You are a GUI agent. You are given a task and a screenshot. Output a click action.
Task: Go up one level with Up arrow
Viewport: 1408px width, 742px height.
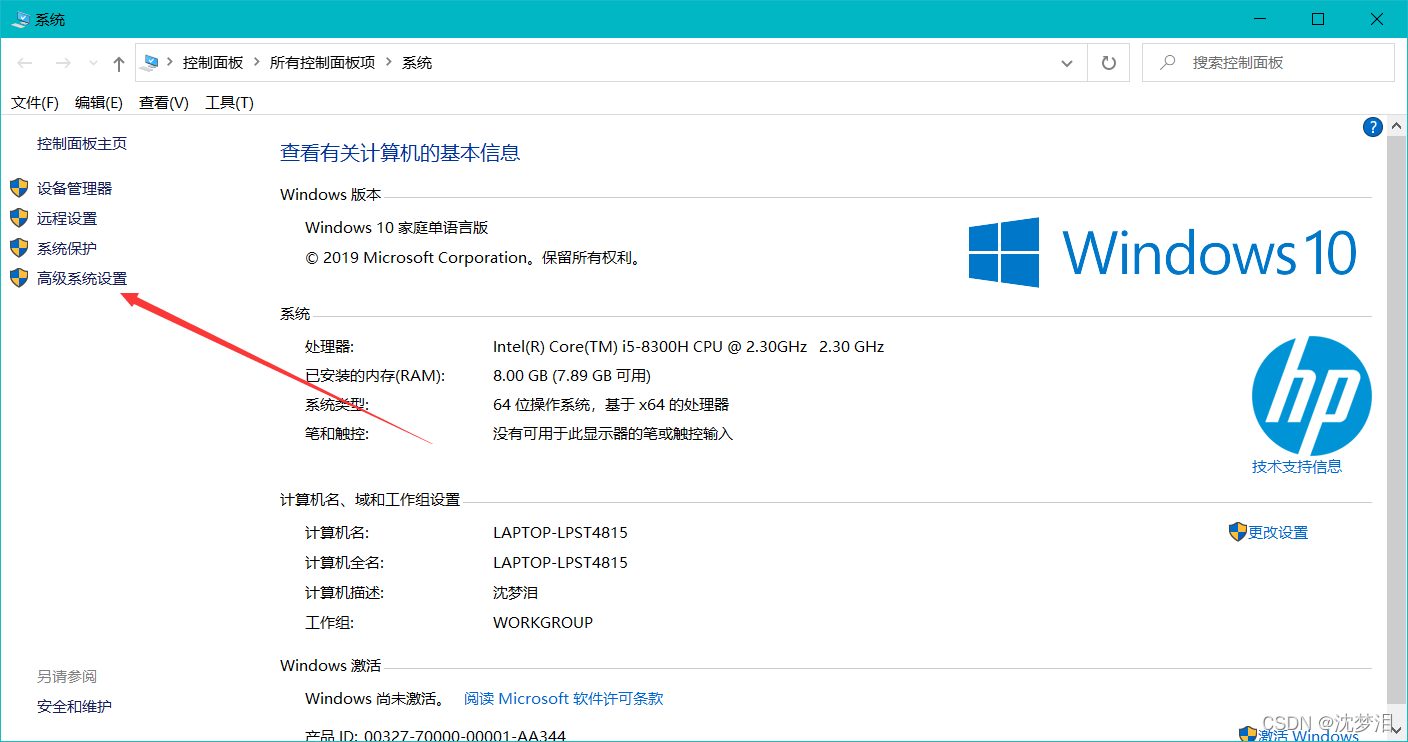point(119,63)
